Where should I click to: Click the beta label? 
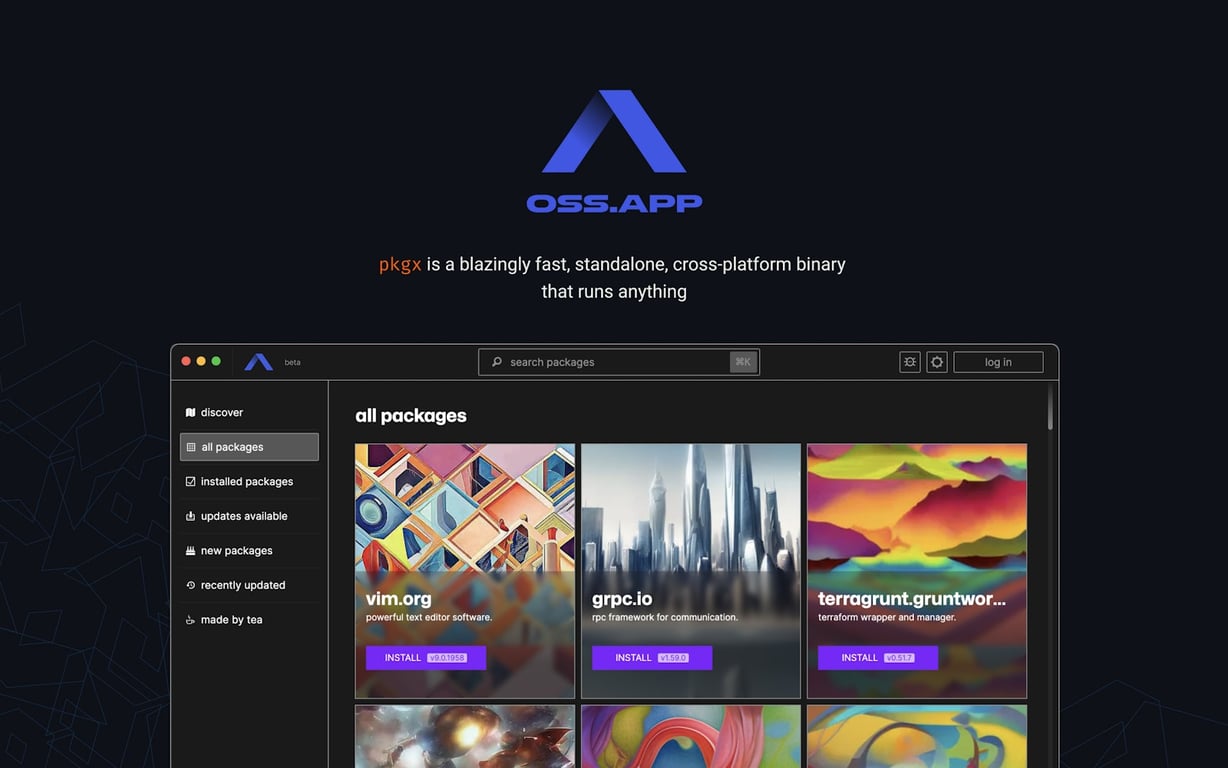pyautogui.click(x=292, y=362)
